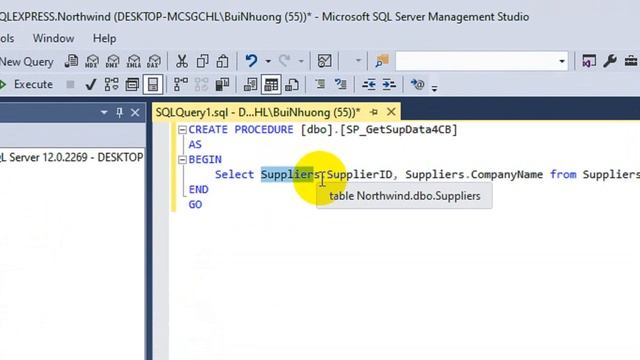Open the find combo box dropdown
Screen dimensions: 640x360
[562, 62]
